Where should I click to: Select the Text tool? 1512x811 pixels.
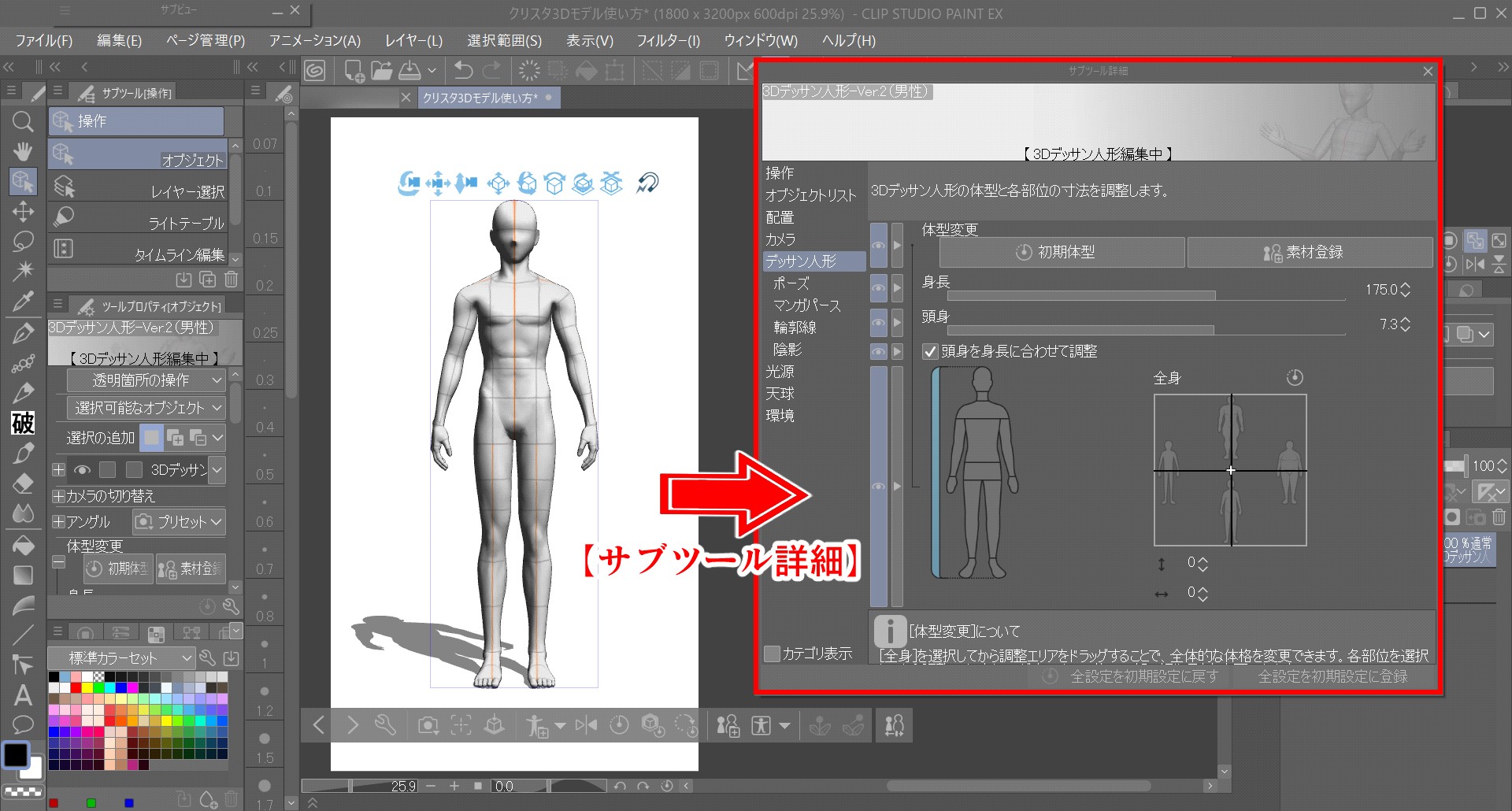(x=23, y=695)
